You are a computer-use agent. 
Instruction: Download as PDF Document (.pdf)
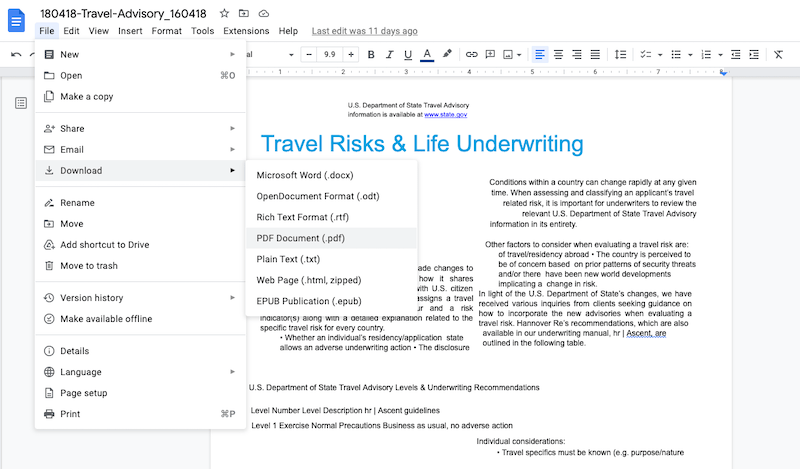pos(331,238)
